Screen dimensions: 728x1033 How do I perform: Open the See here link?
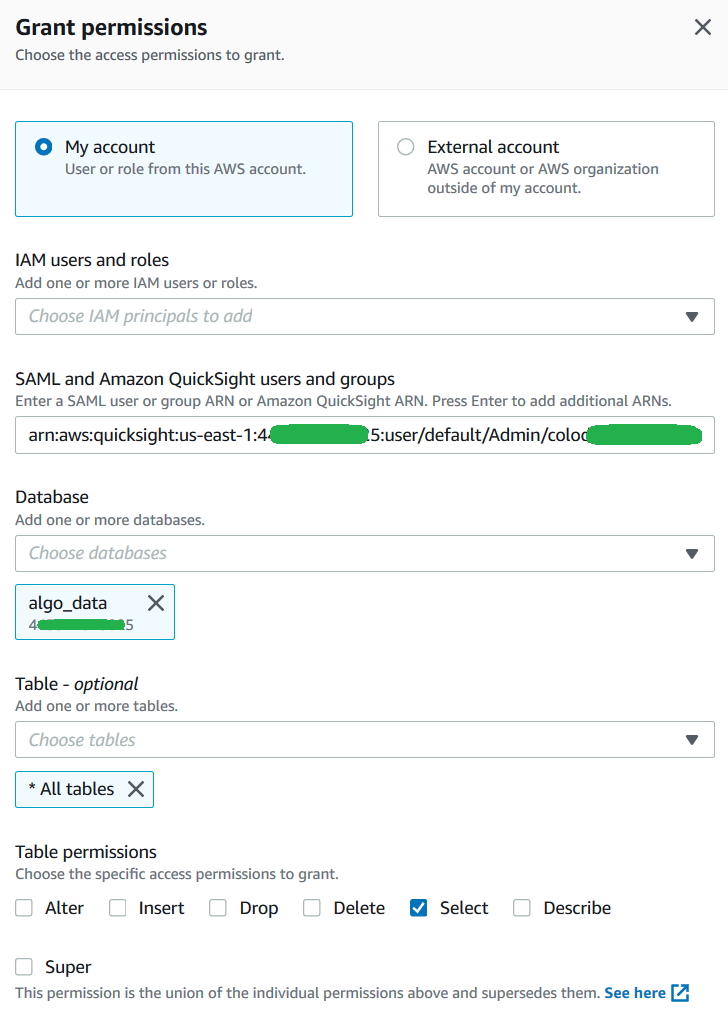[635, 993]
